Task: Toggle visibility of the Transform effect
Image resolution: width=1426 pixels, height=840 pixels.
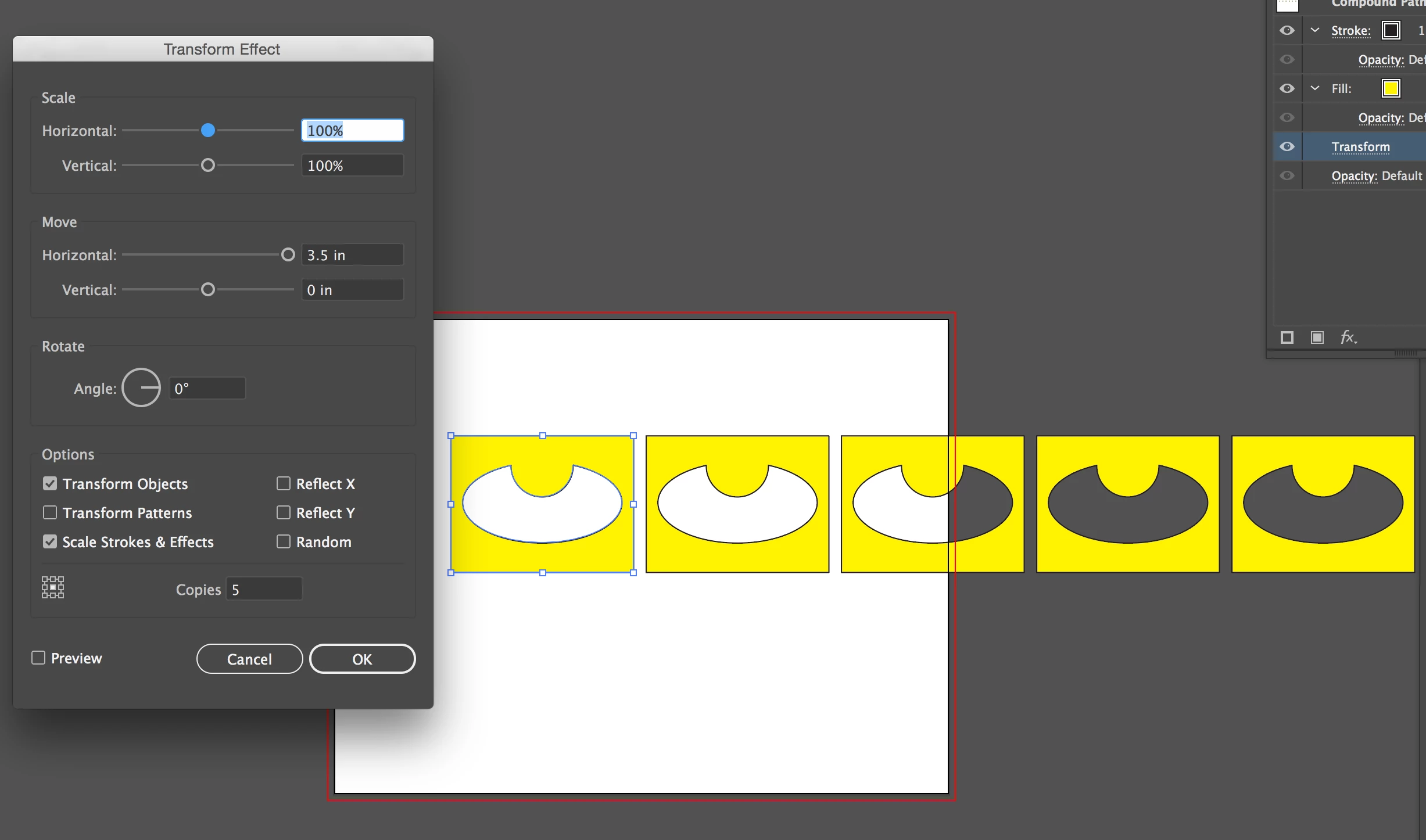Action: pyautogui.click(x=1287, y=146)
